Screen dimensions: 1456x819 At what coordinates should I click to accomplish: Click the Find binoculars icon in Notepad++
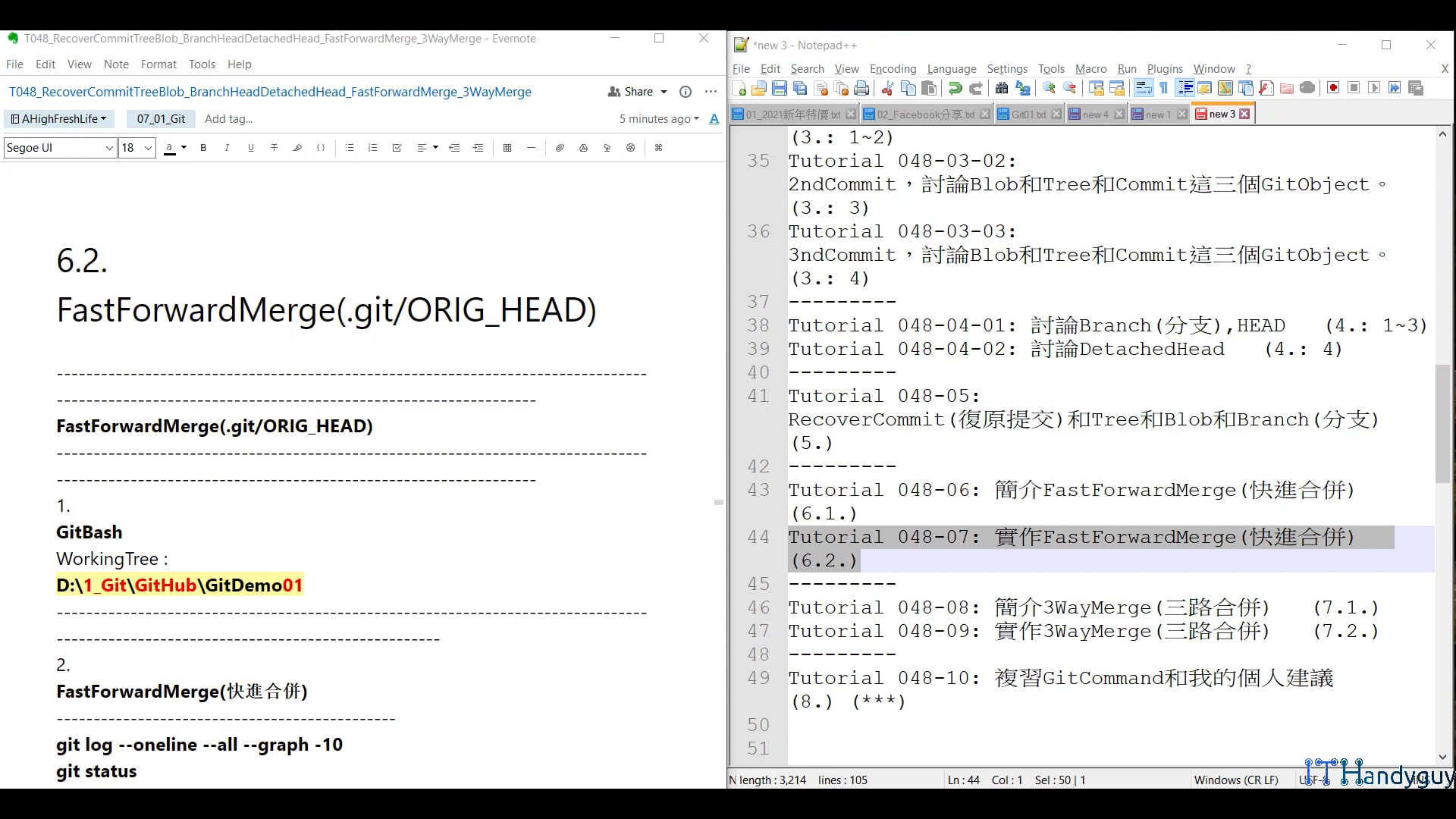click(x=1001, y=89)
